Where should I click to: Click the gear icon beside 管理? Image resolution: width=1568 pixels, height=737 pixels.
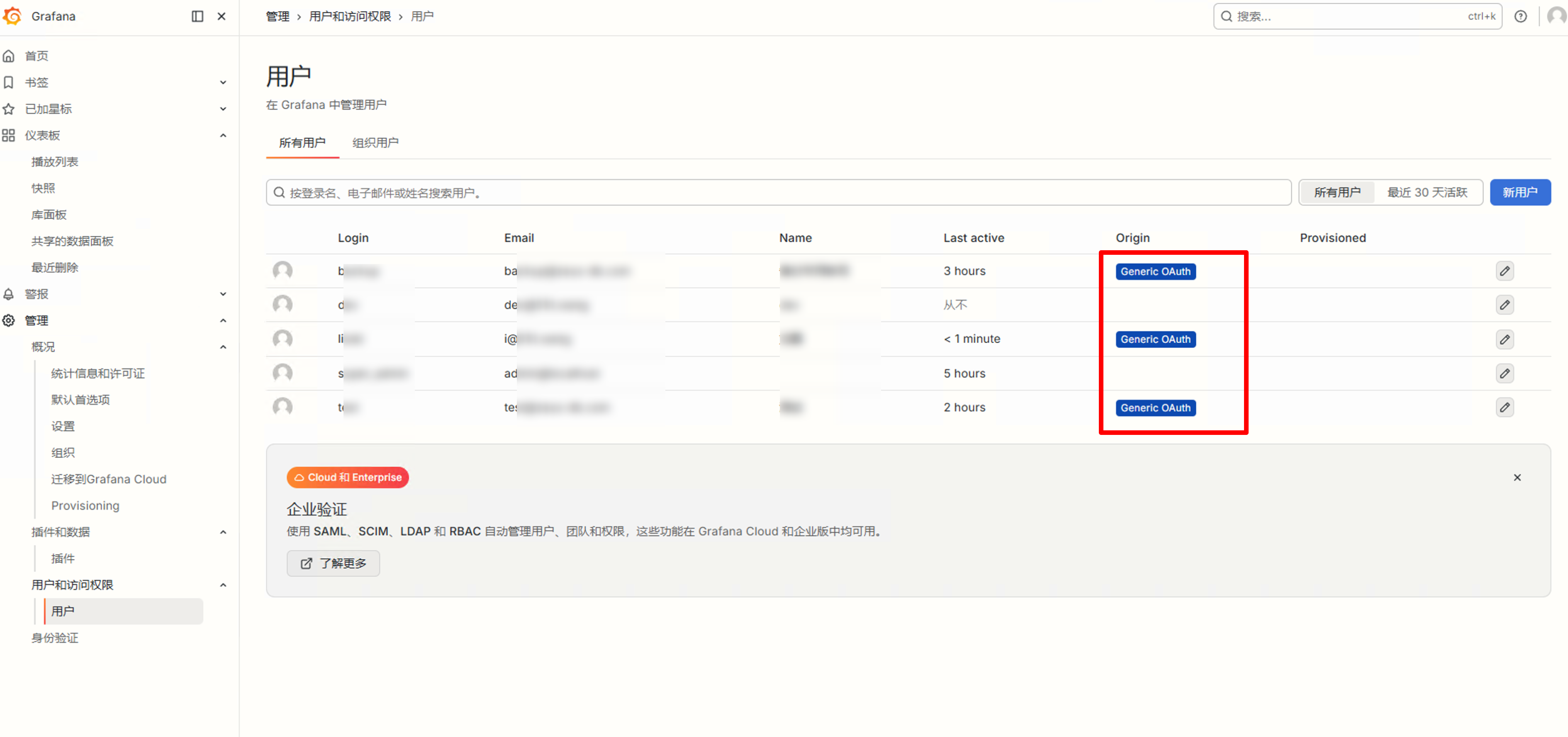9,320
